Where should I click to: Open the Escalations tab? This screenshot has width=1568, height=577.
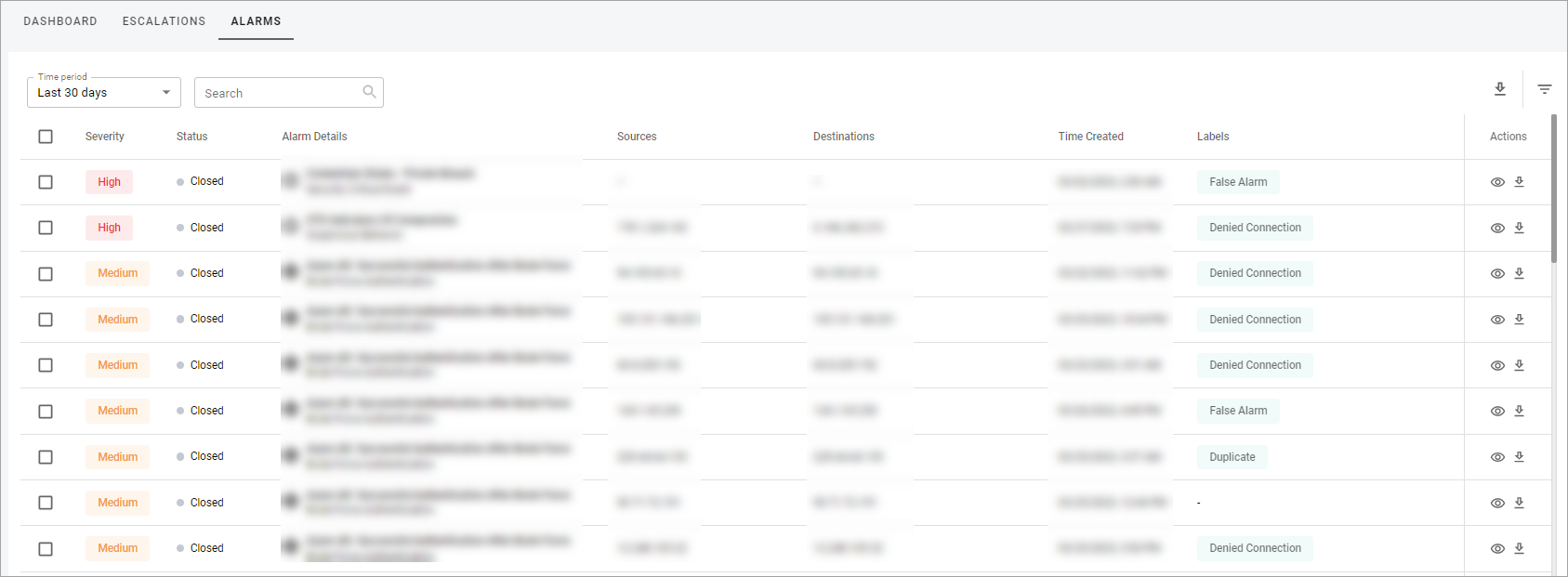coord(164,20)
